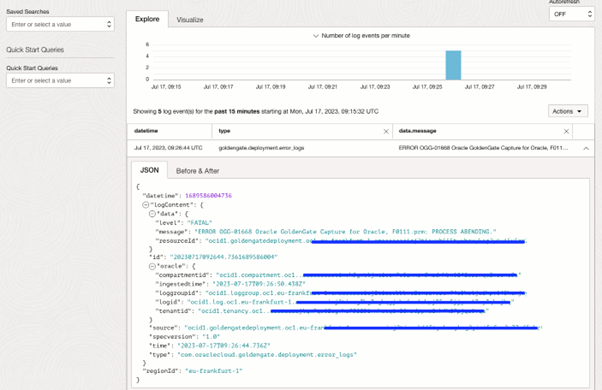
Task: Click the specversion value 1.0
Action: pyautogui.click(x=211, y=337)
